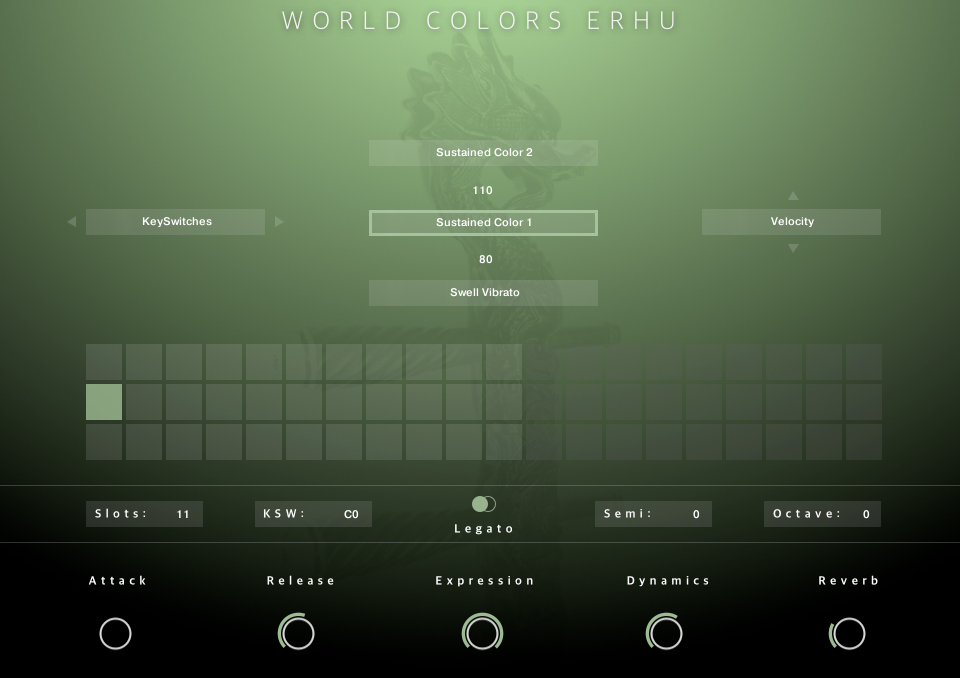Select the highlighted green slot cell
This screenshot has width=960, height=678.
click(104, 402)
